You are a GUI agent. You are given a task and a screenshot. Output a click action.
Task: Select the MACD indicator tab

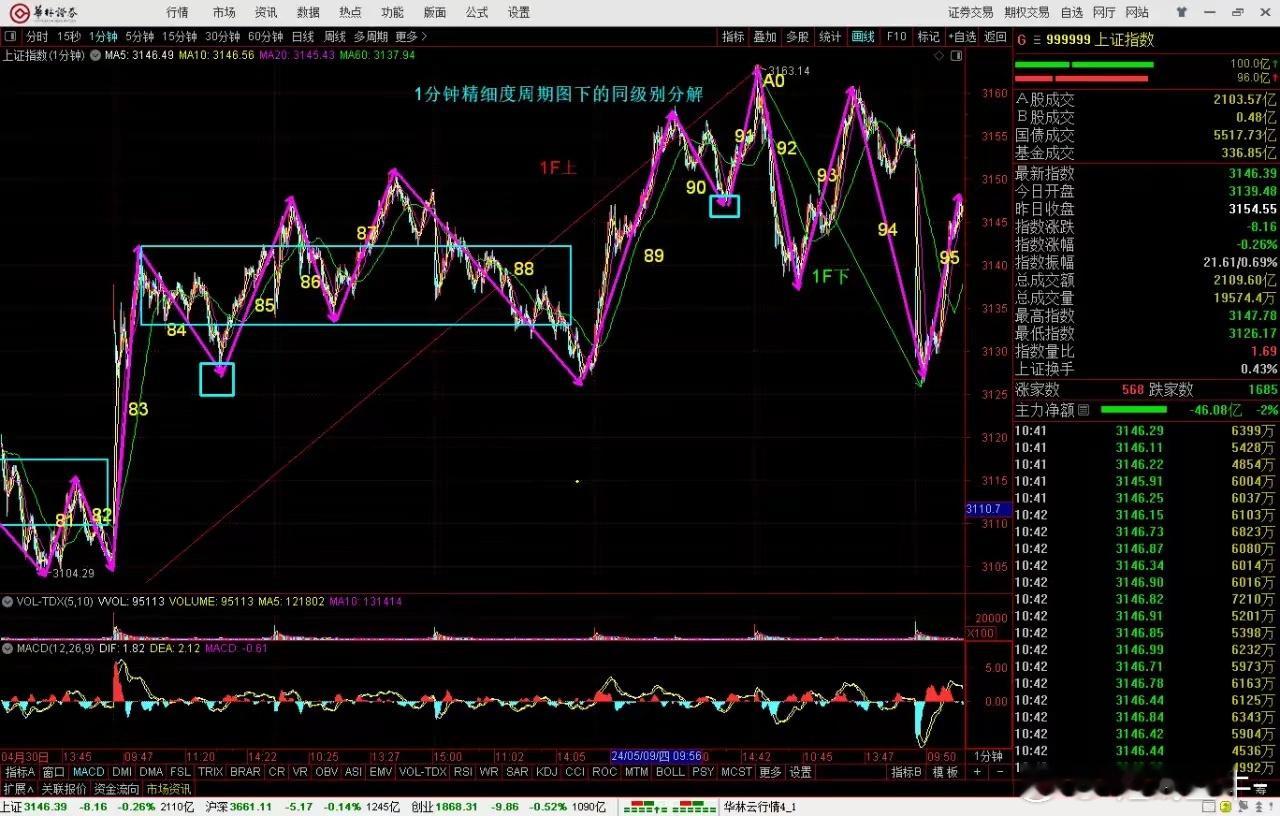click(88, 772)
